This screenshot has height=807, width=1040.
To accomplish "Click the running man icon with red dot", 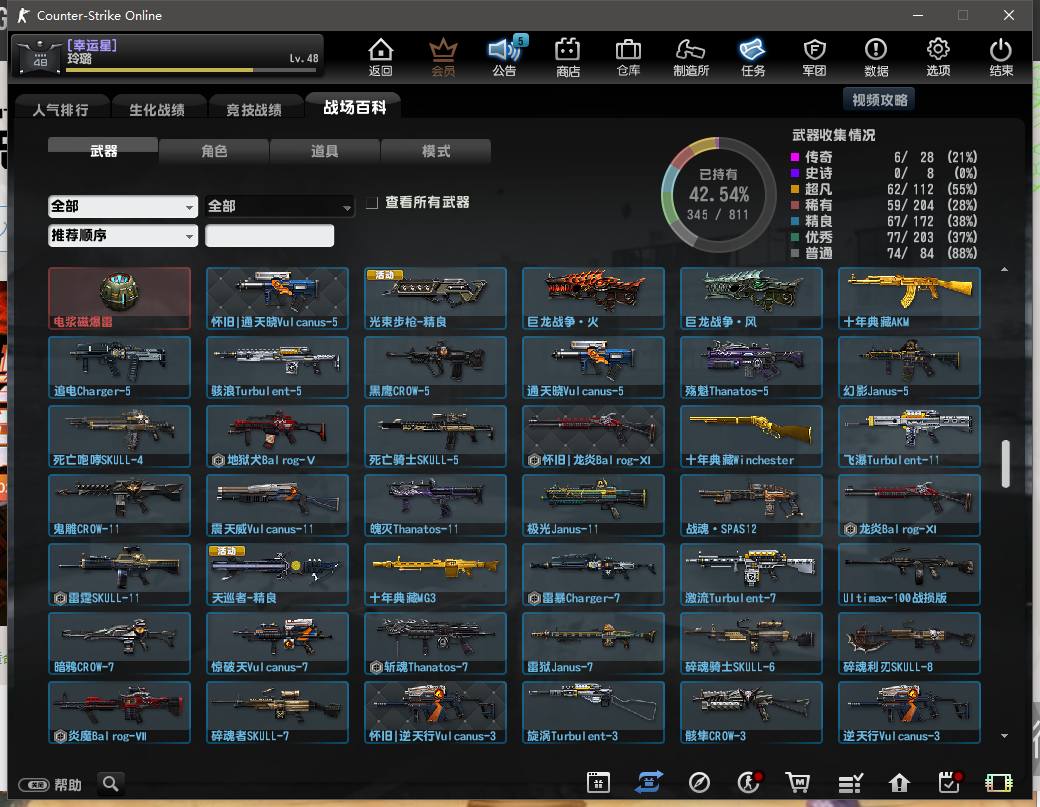I will click(x=749, y=782).
